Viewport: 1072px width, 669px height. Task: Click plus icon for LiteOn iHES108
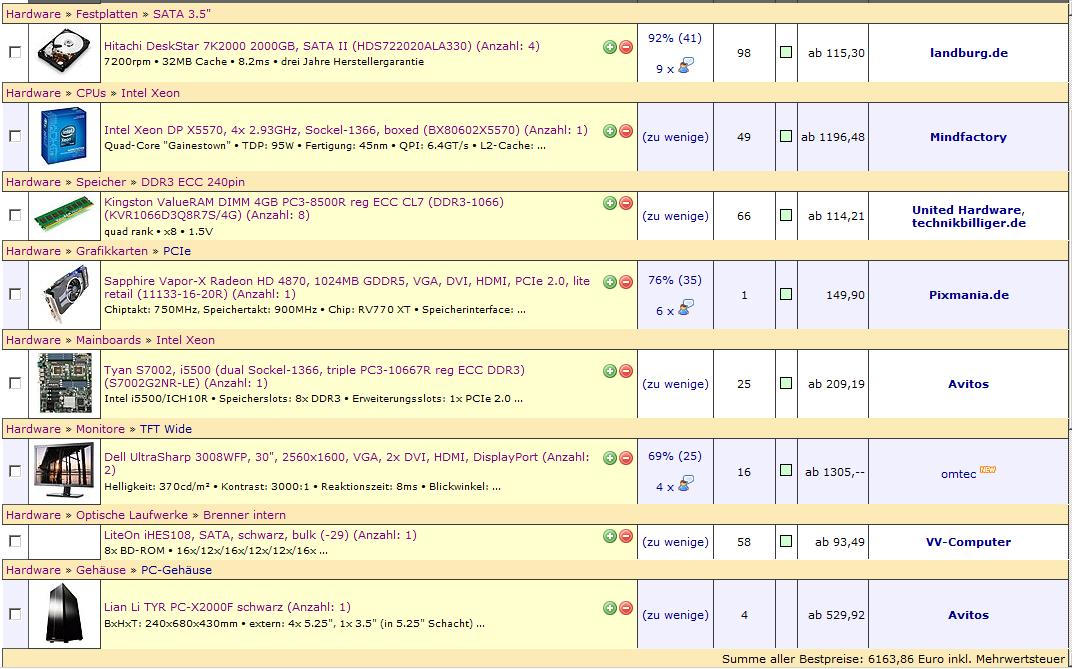(x=610, y=536)
